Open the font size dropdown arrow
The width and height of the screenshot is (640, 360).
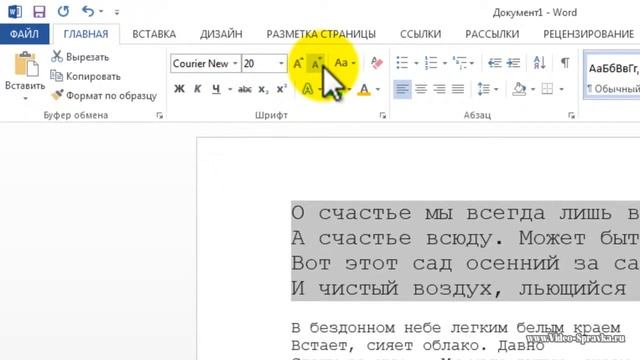click(x=282, y=64)
